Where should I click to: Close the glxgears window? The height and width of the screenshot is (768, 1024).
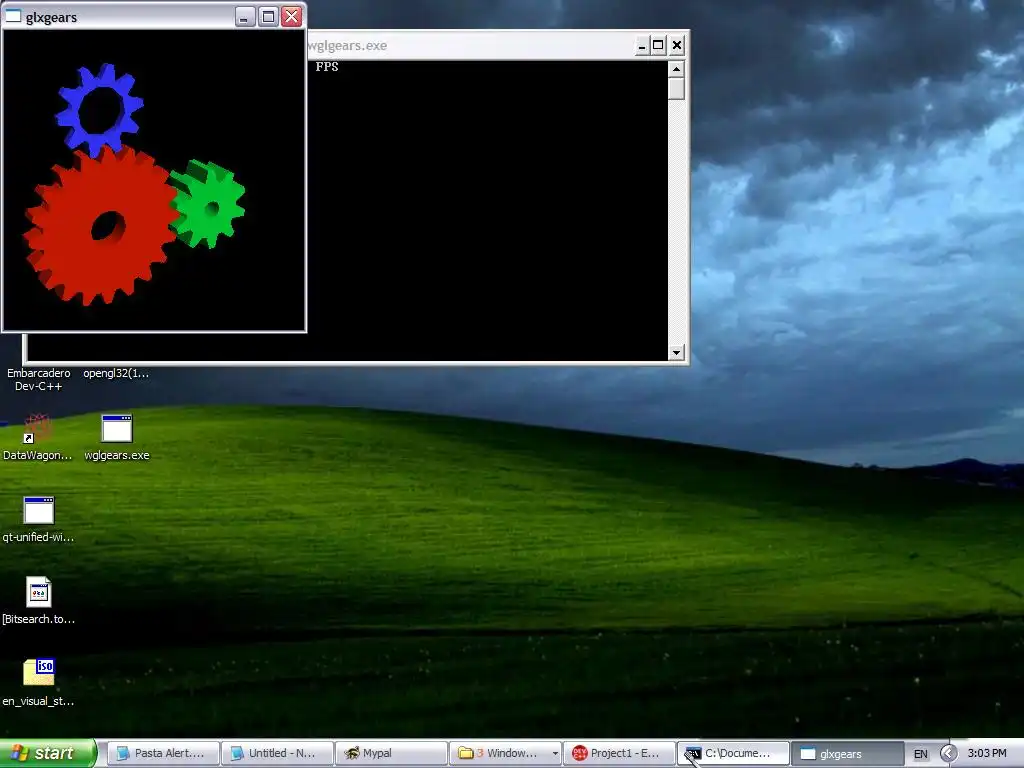292,16
